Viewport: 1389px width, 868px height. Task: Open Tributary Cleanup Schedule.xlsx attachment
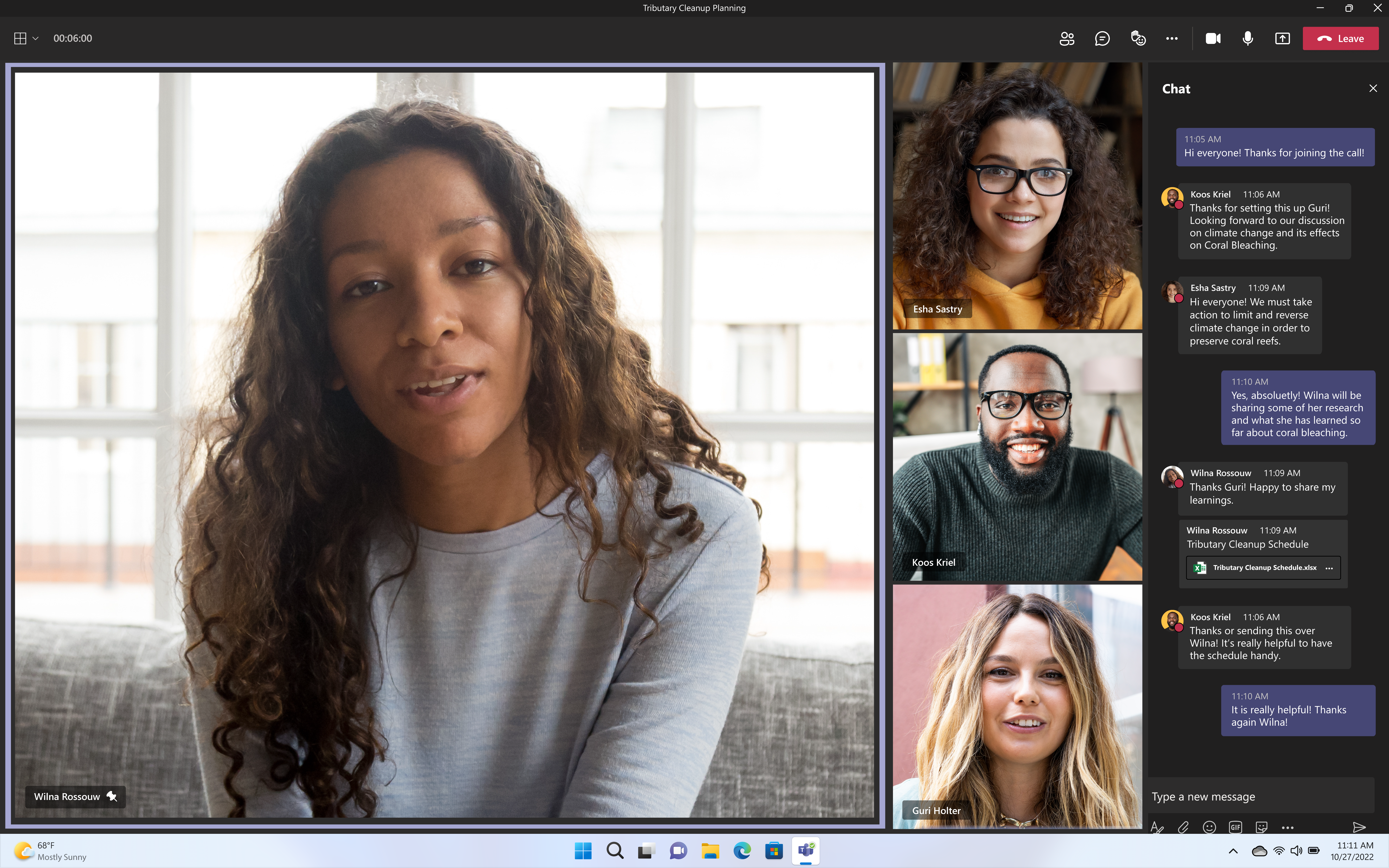1263,568
